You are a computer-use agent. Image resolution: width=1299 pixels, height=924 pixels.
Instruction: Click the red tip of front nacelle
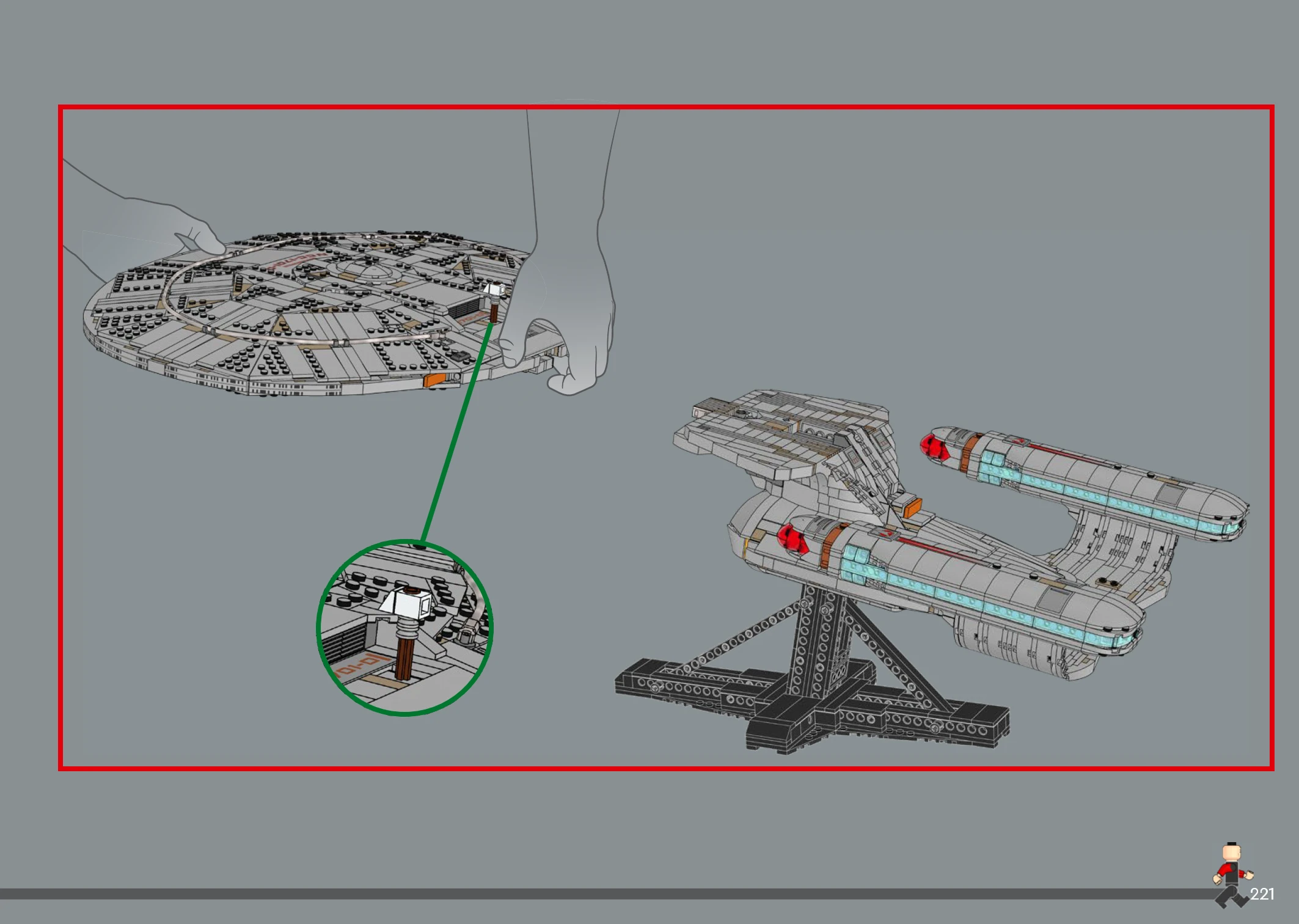pyautogui.click(x=792, y=538)
